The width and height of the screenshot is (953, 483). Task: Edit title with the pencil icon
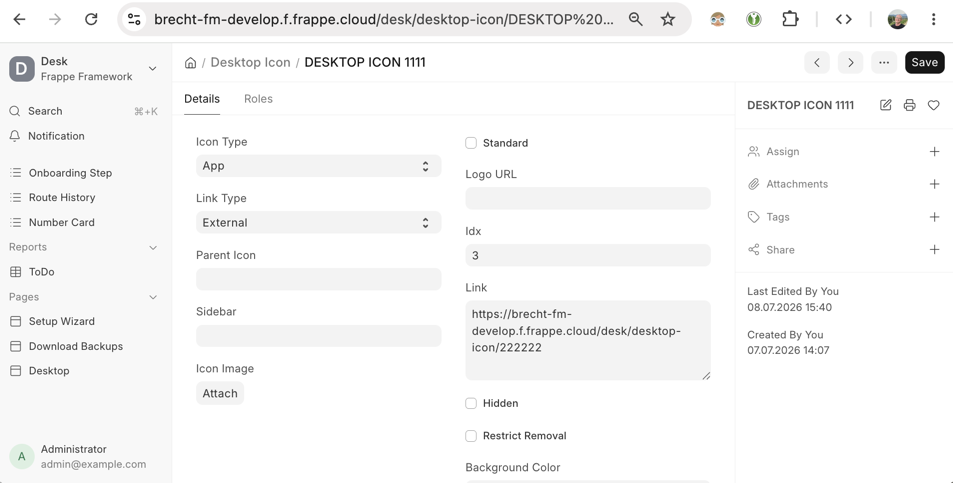pyautogui.click(x=886, y=105)
